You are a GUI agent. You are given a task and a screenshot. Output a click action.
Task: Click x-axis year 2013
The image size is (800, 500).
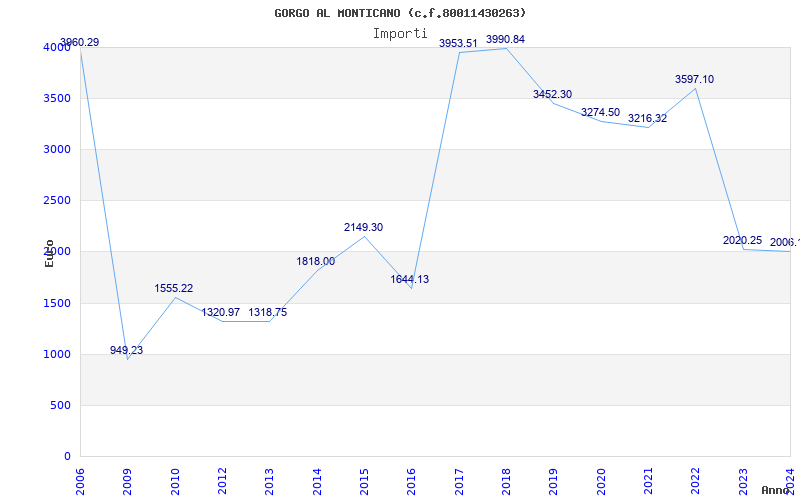click(x=269, y=481)
